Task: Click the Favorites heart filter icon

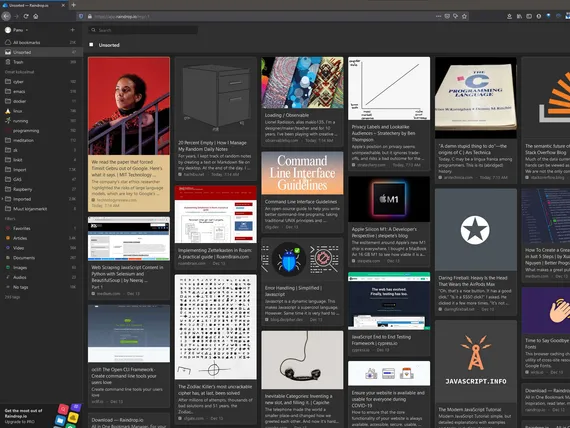Action: click(x=8, y=228)
